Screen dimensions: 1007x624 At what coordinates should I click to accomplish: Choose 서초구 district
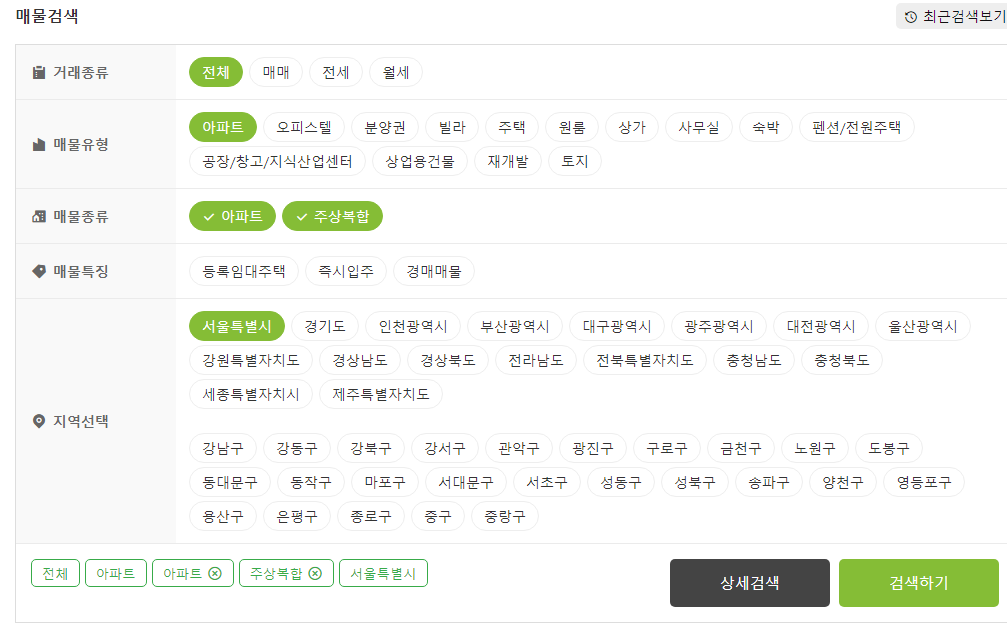click(547, 482)
